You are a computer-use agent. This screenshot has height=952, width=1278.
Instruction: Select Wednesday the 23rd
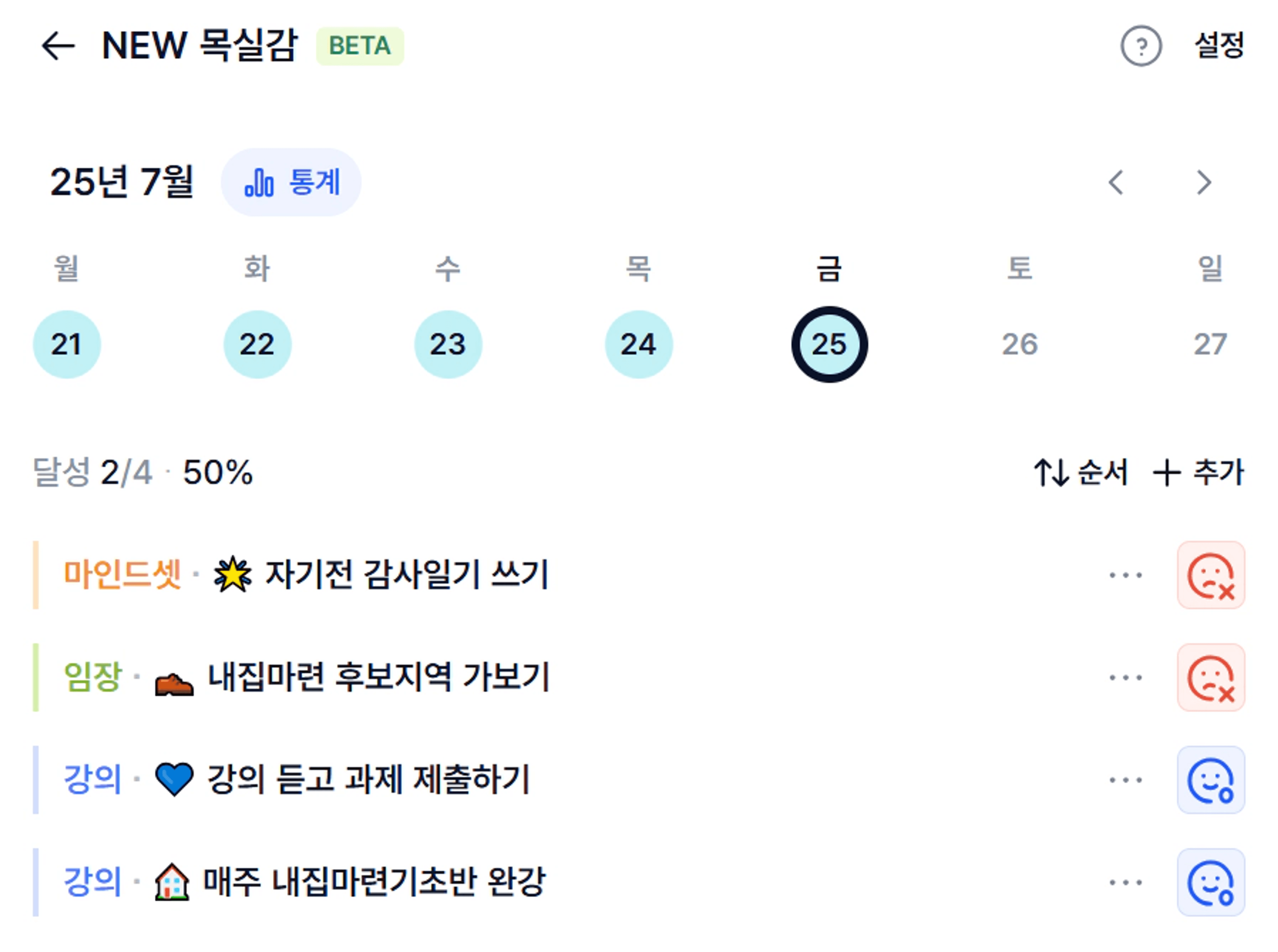(x=448, y=344)
